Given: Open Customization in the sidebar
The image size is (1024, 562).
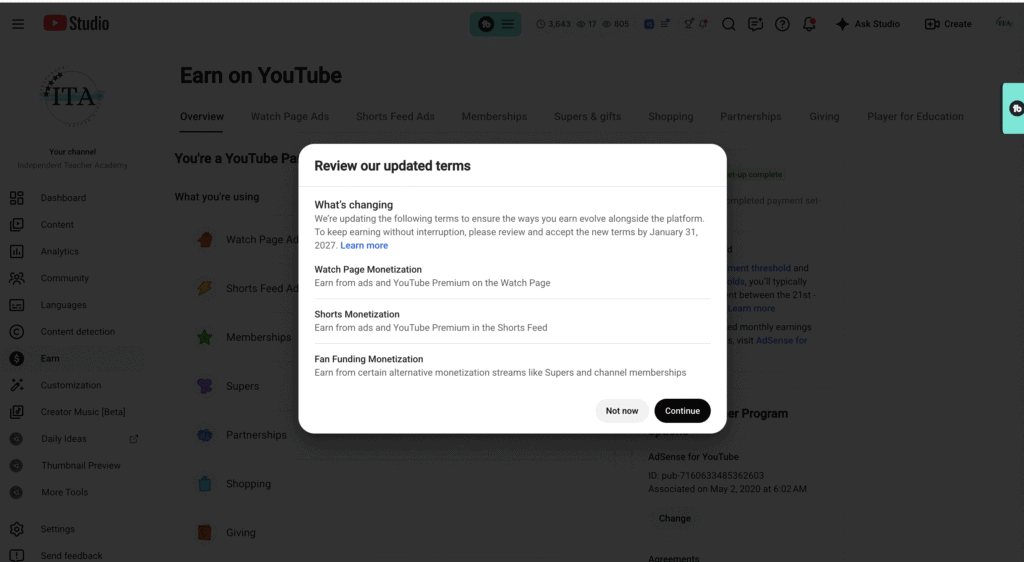Looking at the screenshot, I should click(72, 385).
